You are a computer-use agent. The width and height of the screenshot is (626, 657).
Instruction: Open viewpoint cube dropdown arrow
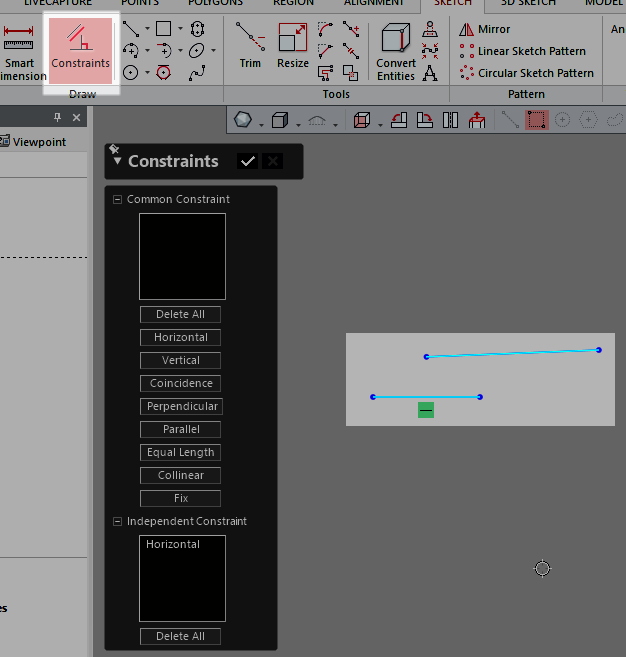380,125
